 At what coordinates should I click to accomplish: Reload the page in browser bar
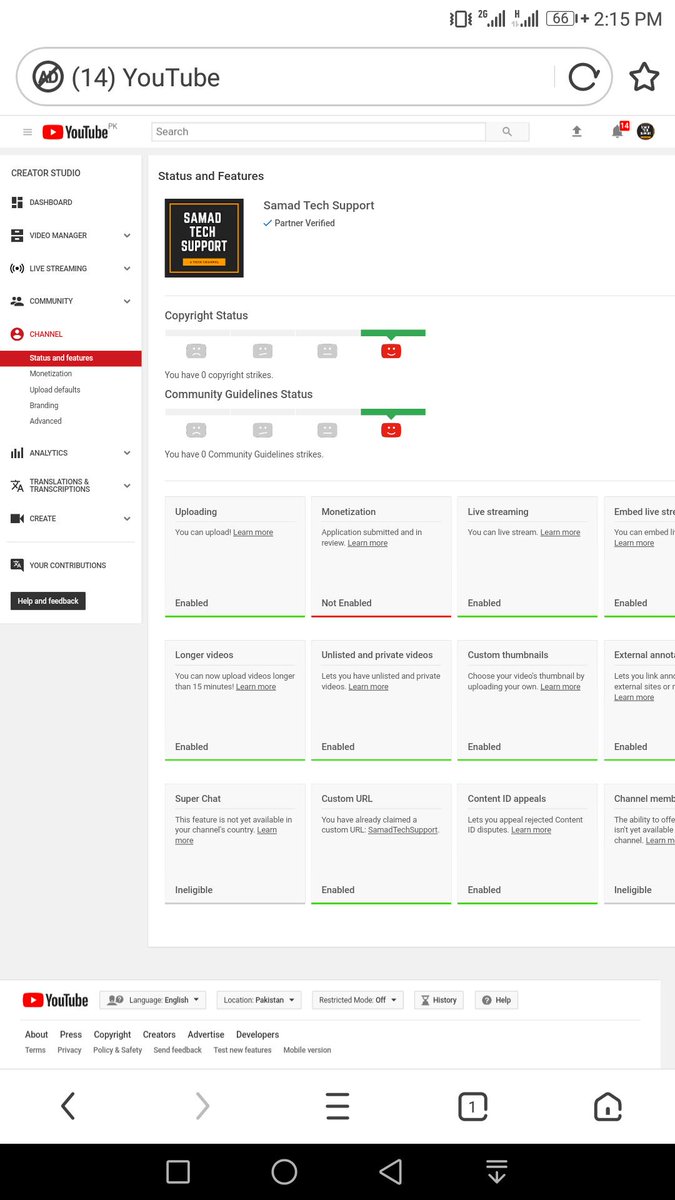[582, 77]
